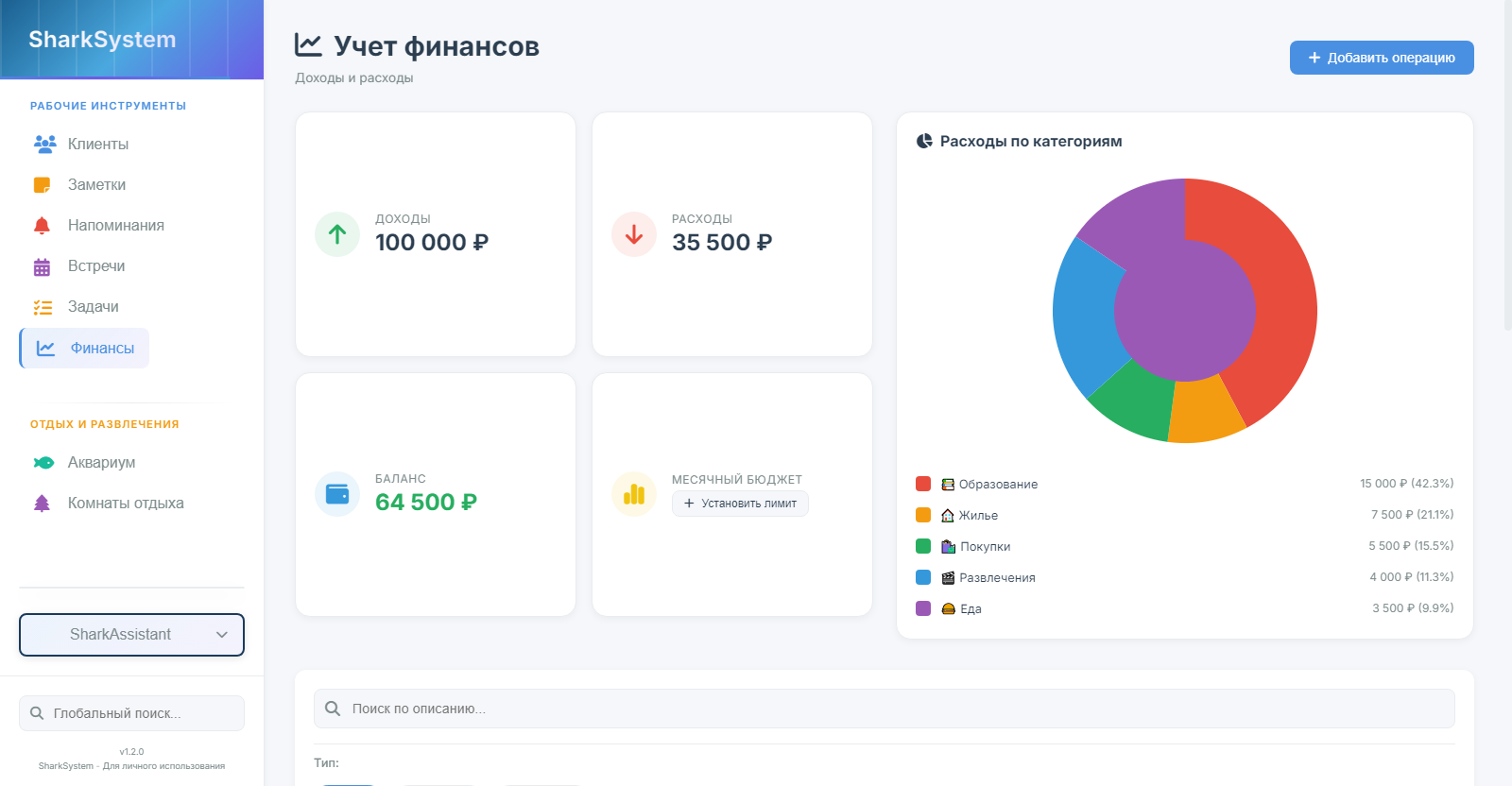Viewport: 1512px width, 786px height.
Task: Click the amount 15 000 ₽ (42.3%)
Action: (1407, 484)
